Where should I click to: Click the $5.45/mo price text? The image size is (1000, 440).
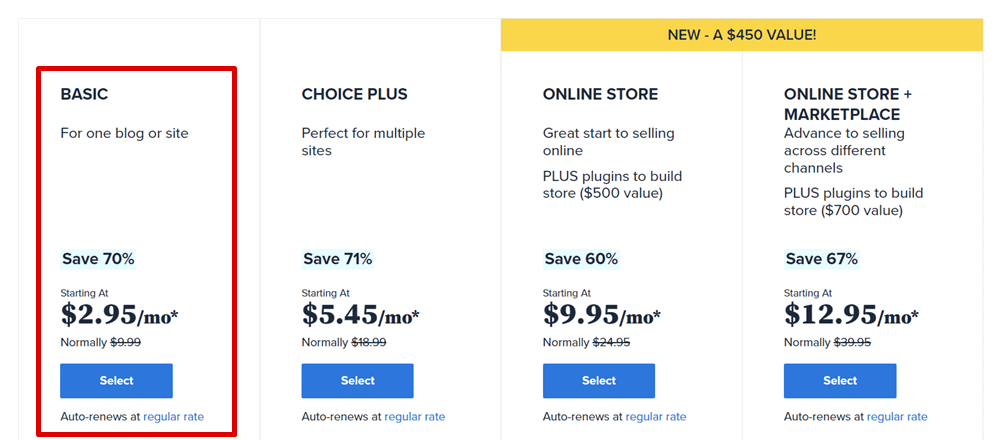click(360, 315)
